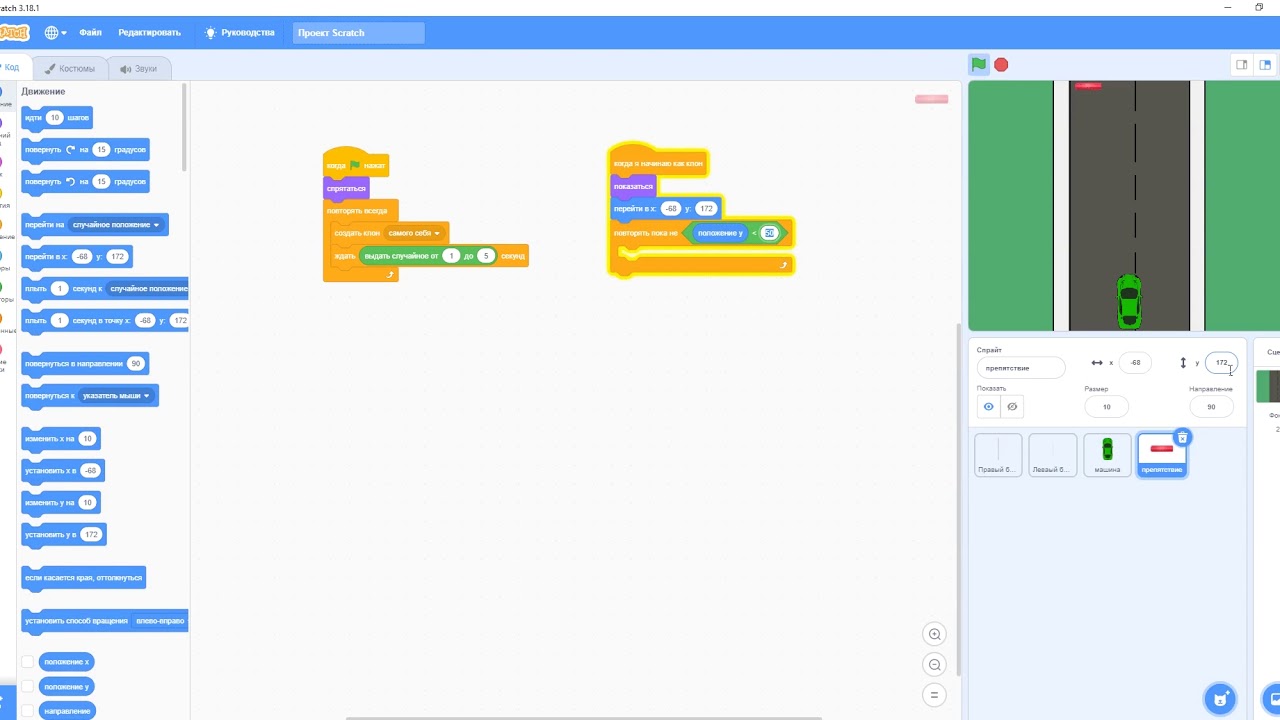Edit the Размер size field

tap(1107, 407)
